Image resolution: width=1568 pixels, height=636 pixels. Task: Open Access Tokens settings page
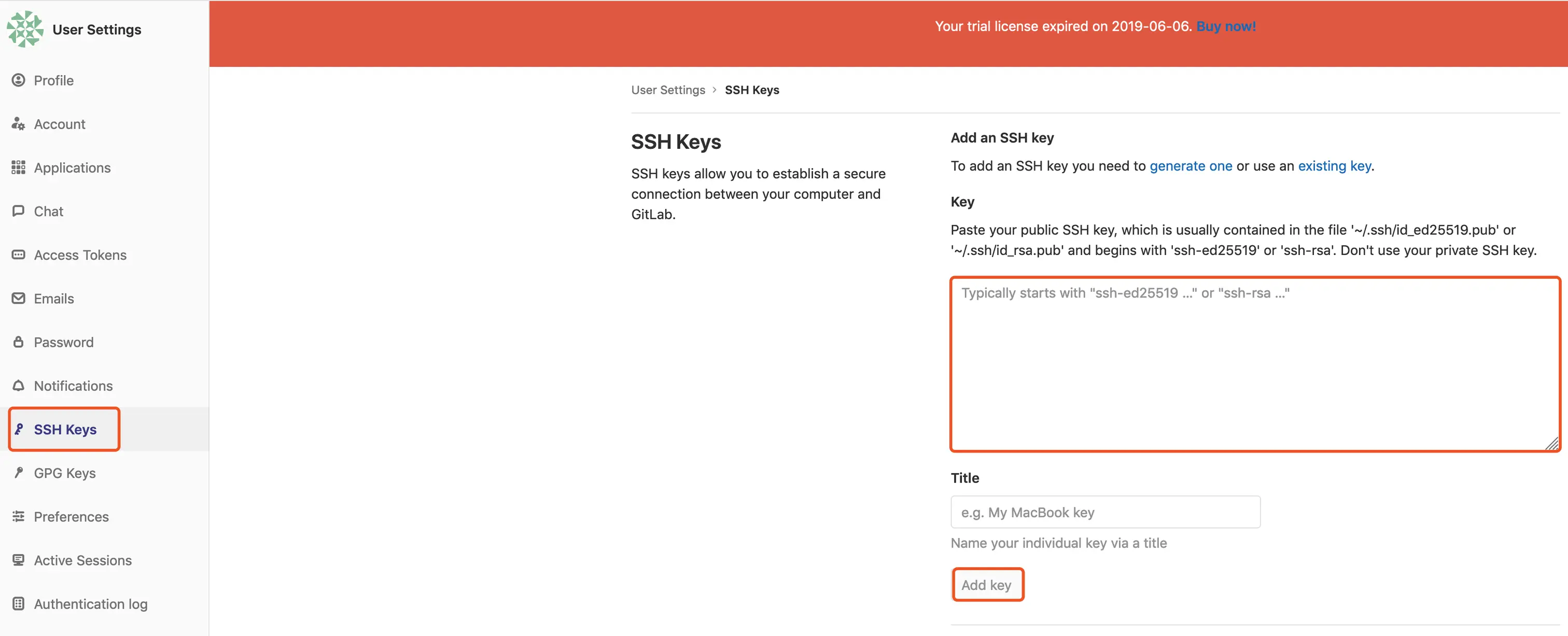point(80,255)
